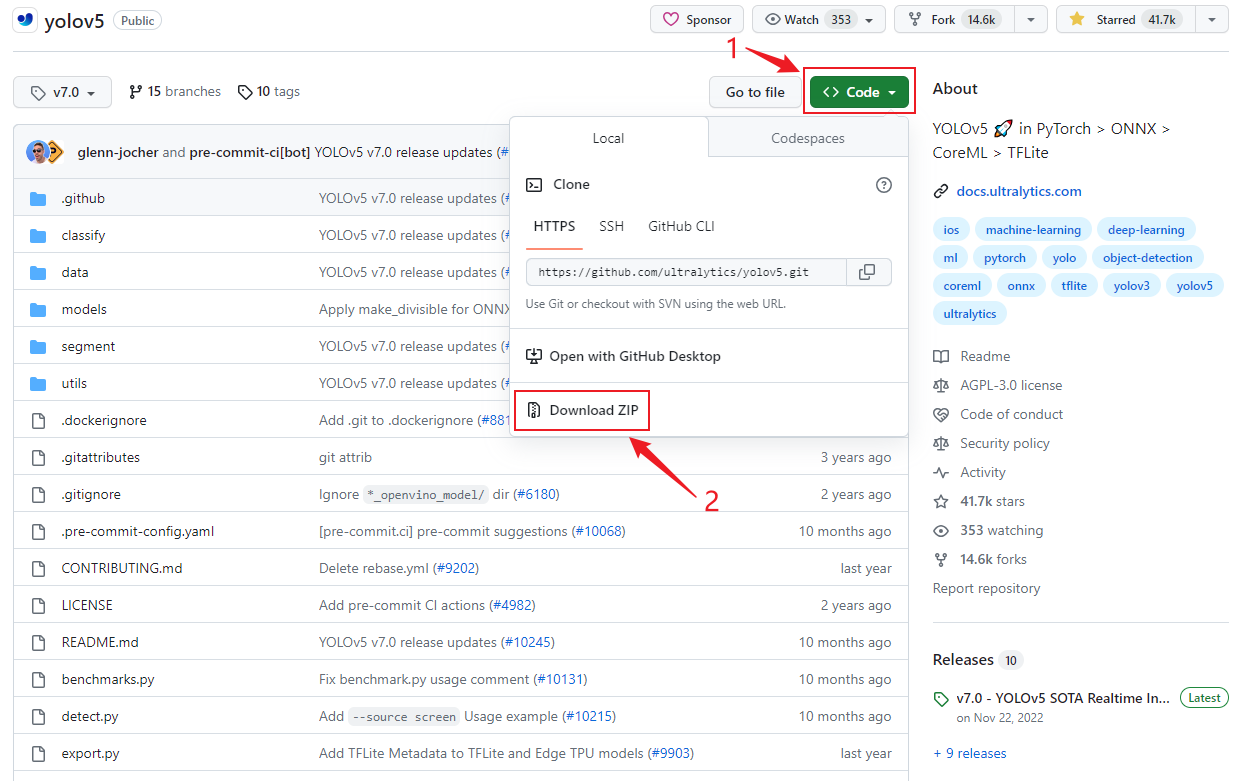Image resolution: width=1247 pixels, height=781 pixels.
Task: Toggle the Starred button
Action: click(1125, 19)
